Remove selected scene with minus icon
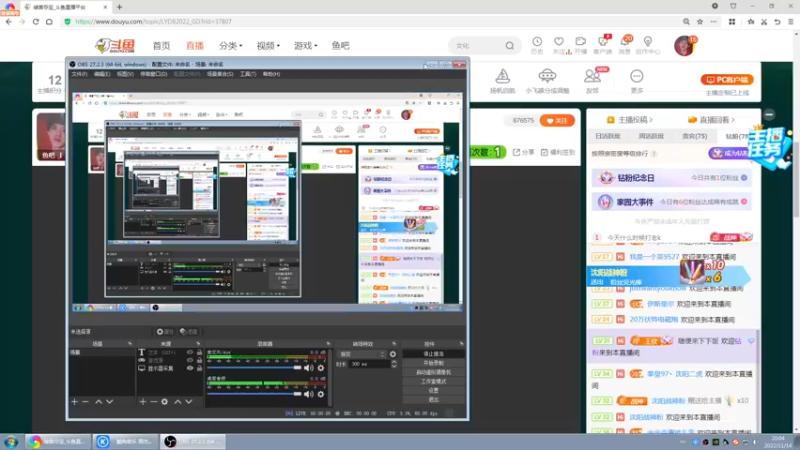The width and height of the screenshot is (800, 450). click(x=86, y=402)
